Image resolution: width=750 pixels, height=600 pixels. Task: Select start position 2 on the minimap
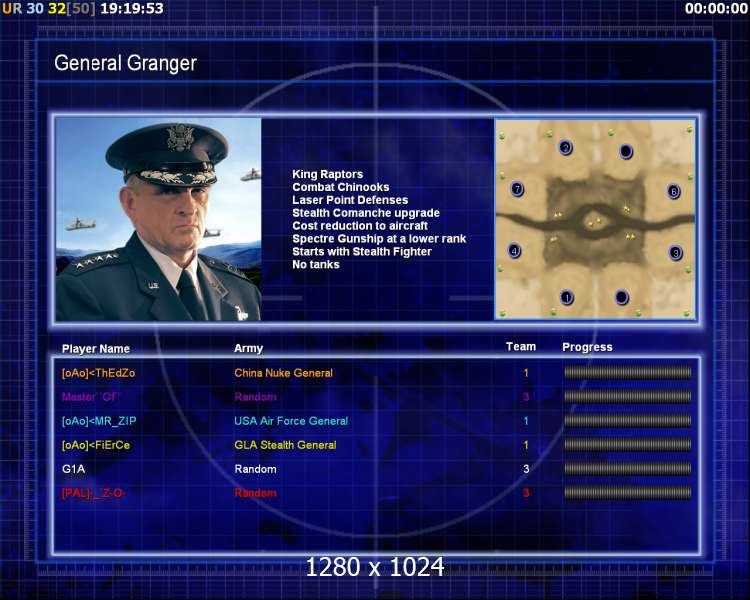click(x=565, y=147)
